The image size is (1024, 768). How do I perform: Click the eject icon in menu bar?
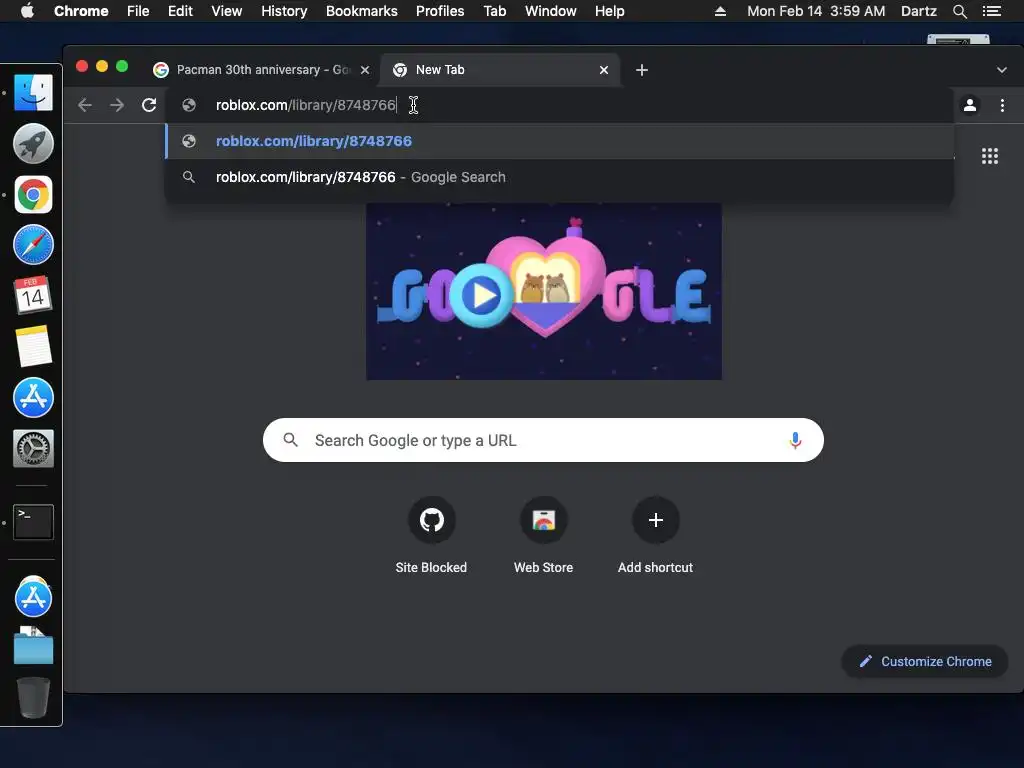pos(720,11)
